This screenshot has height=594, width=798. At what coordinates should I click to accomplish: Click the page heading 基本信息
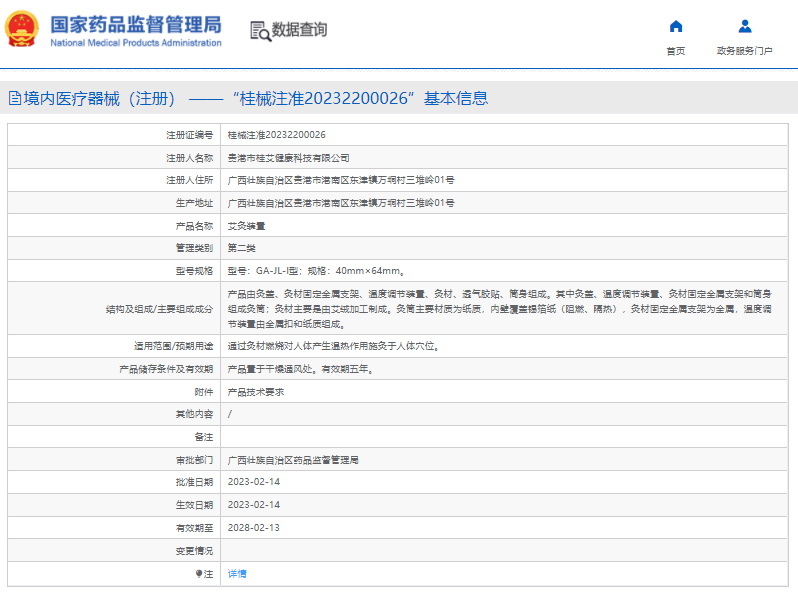[x=456, y=98]
